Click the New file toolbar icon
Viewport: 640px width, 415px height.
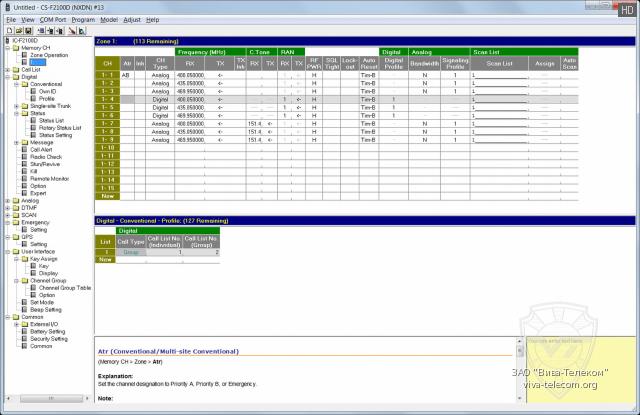coord(10,31)
